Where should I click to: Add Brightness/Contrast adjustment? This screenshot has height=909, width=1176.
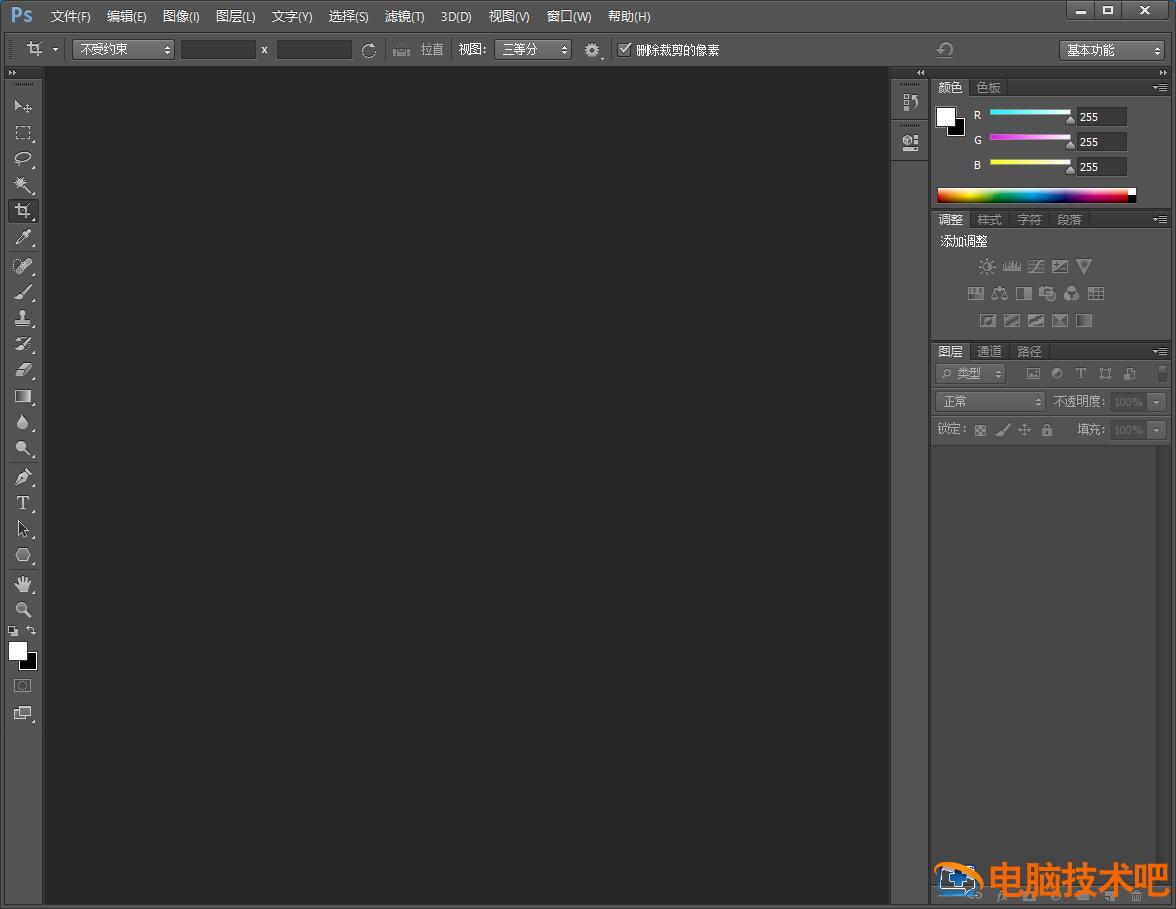(987, 266)
